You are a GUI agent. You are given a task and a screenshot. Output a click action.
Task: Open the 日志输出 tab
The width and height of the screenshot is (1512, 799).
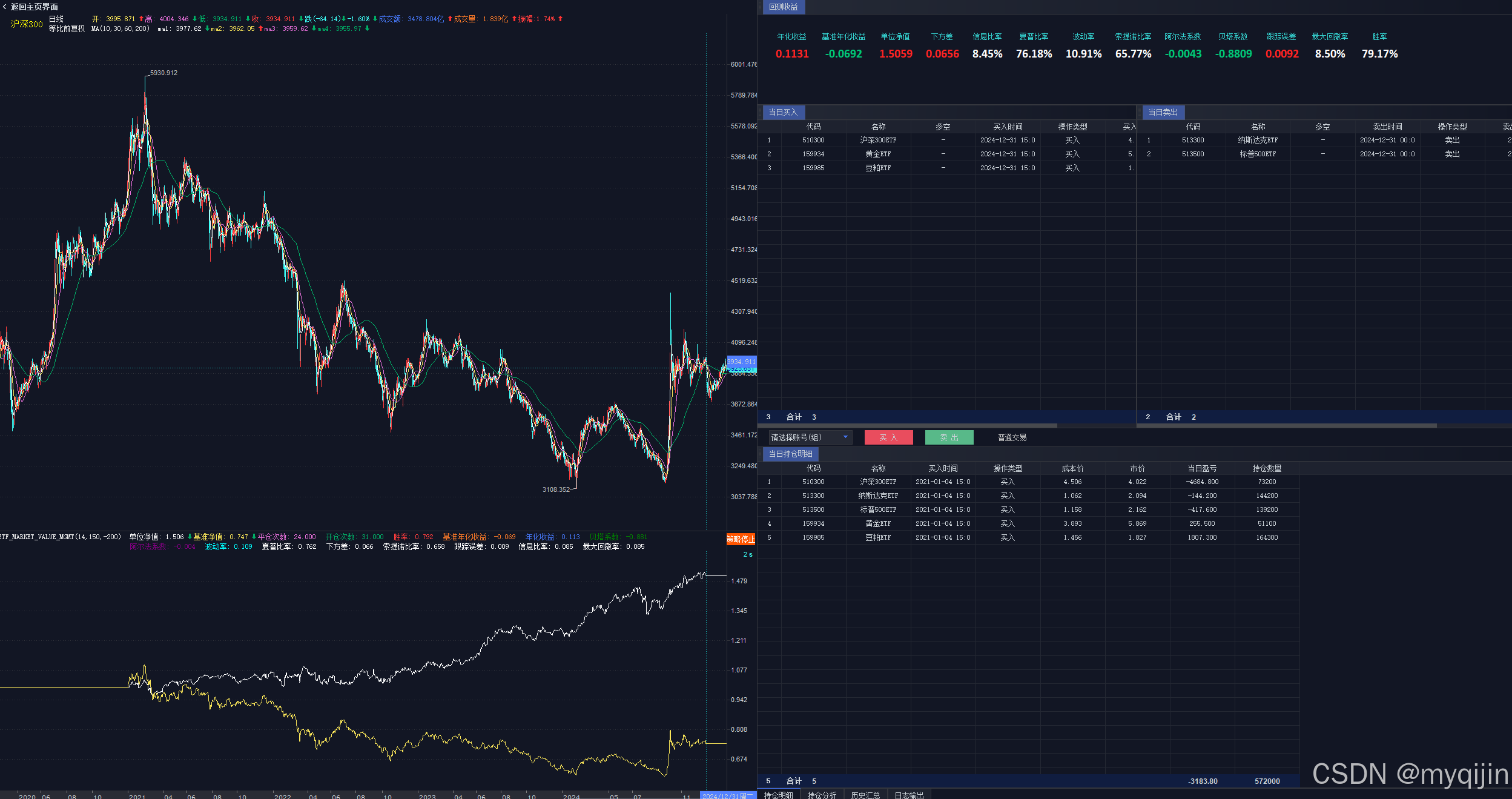[x=909, y=795]
